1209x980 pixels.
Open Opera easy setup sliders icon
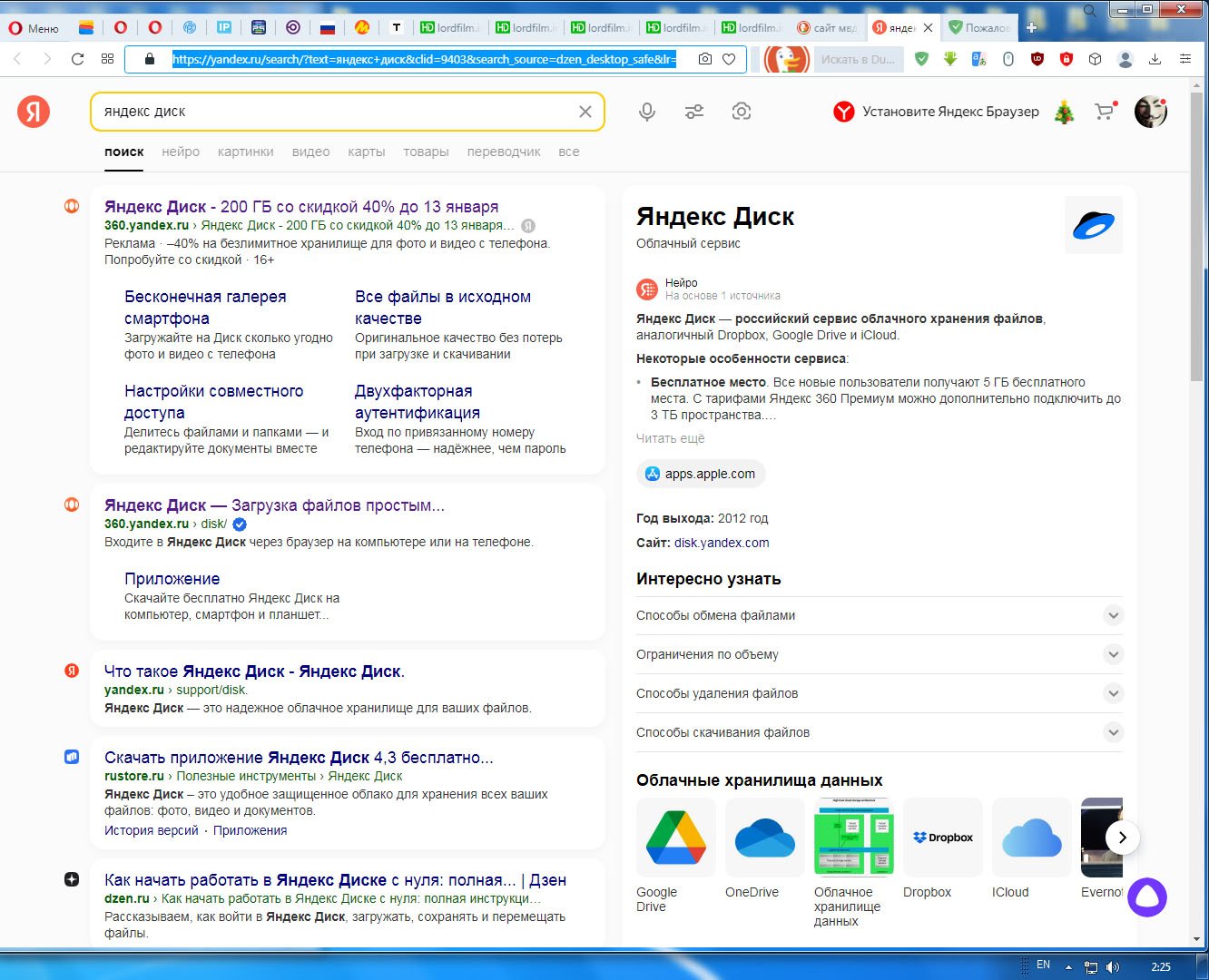click(x=1184, y=59)
